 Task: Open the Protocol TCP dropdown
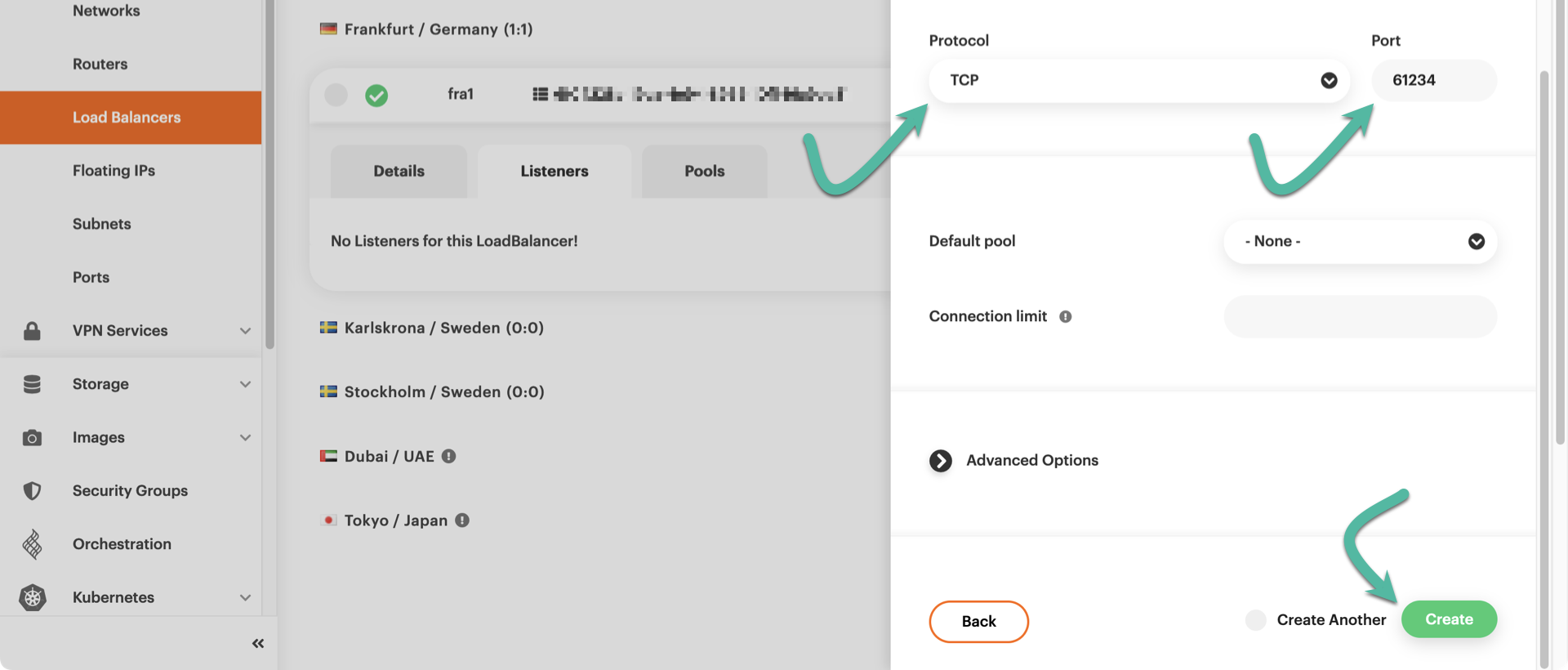[x=1138, y=80]
